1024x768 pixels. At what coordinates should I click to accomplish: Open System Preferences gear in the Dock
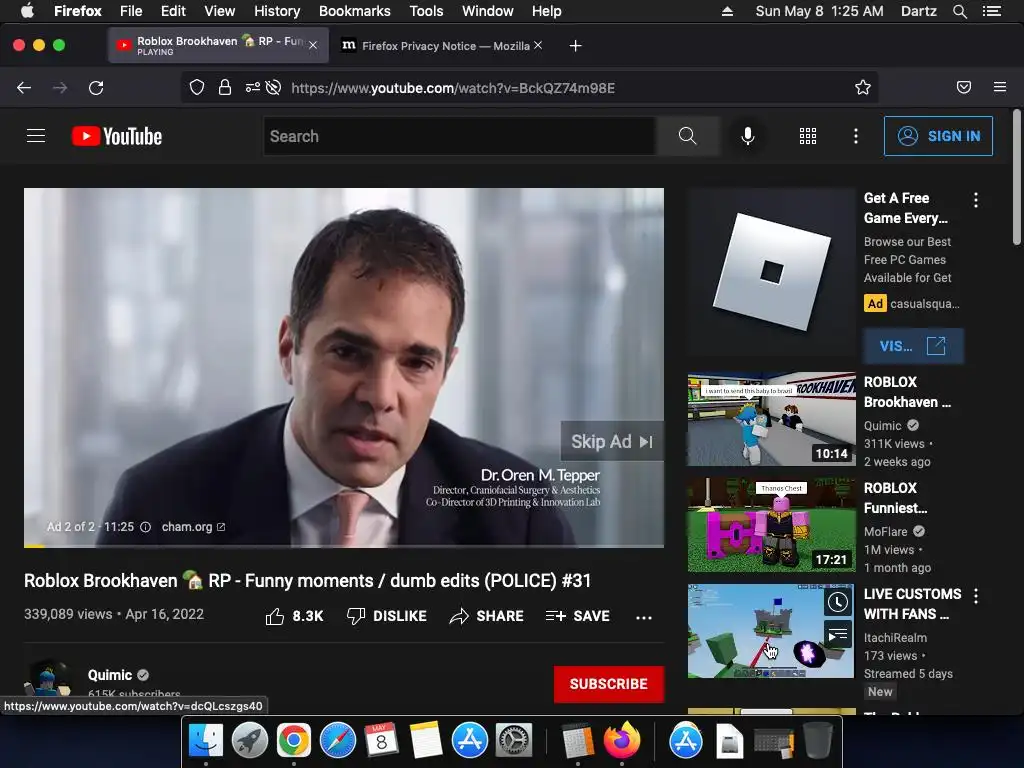[514, 741]
